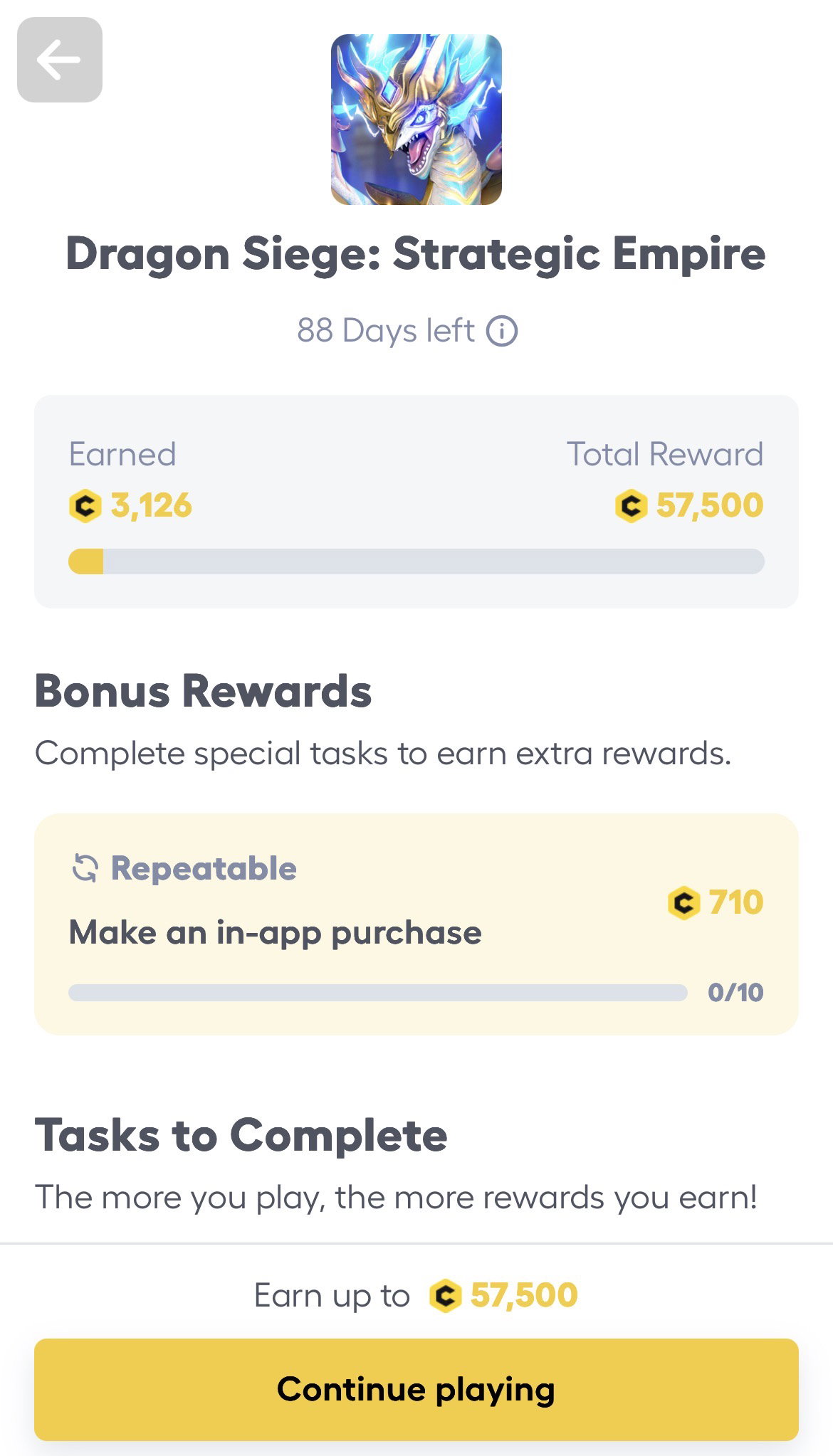Tap the 3,126 earned amount
This screenshot has width=833, height=1456.
(151, 506)
